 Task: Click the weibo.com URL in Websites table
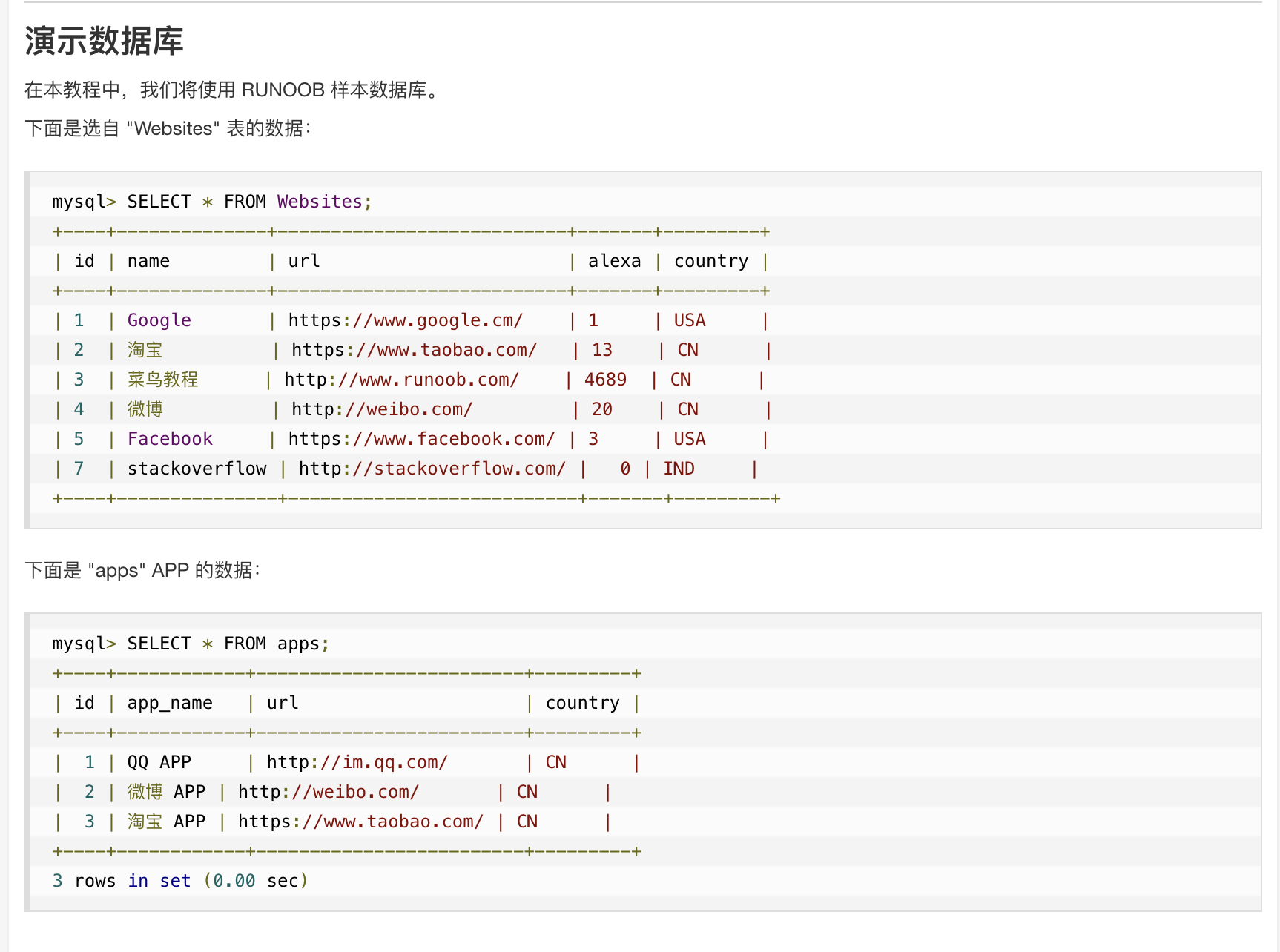pyautogui.click(x=382, y=409)
